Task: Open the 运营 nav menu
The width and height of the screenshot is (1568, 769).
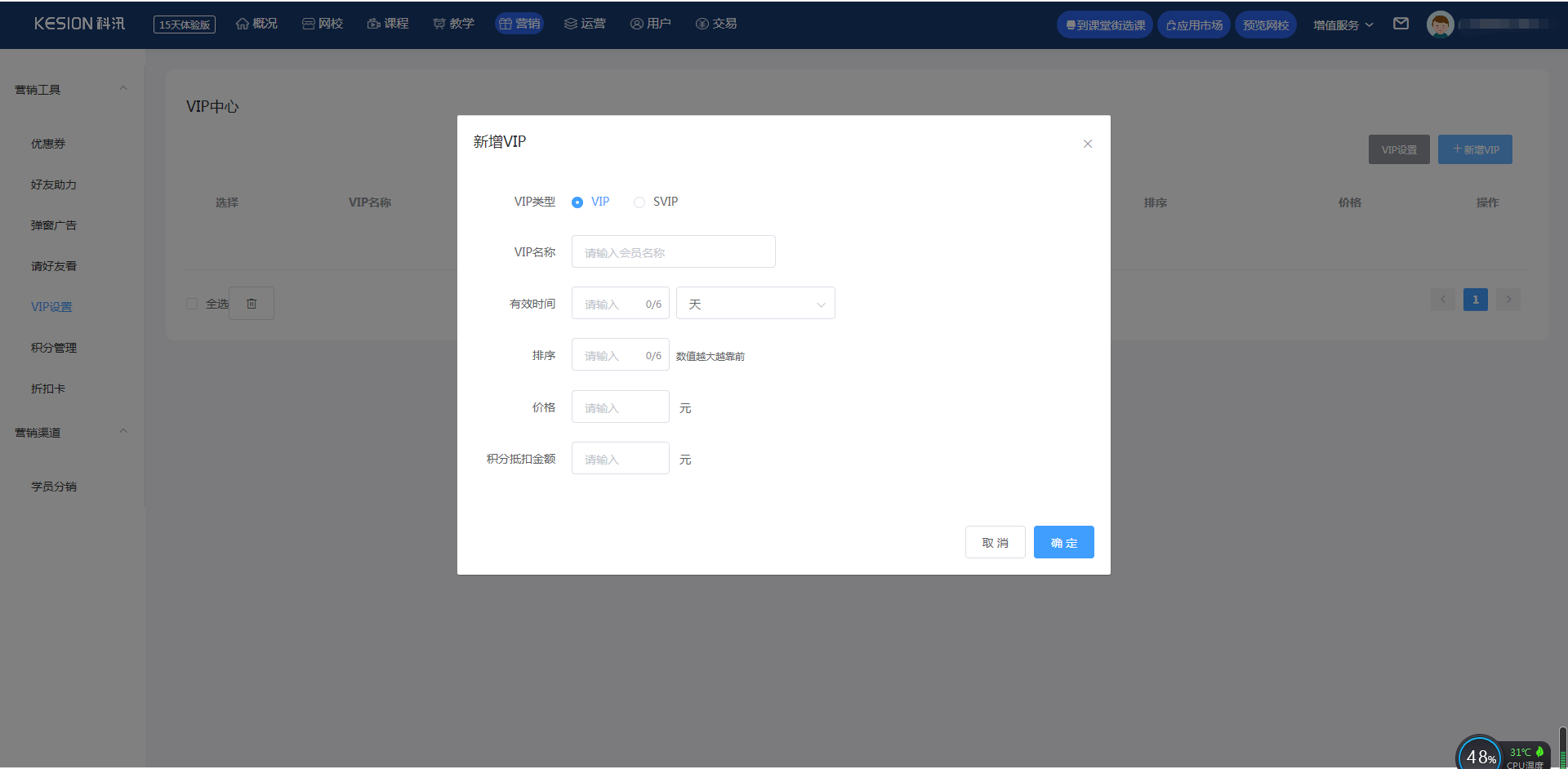Action: point(585,24)
